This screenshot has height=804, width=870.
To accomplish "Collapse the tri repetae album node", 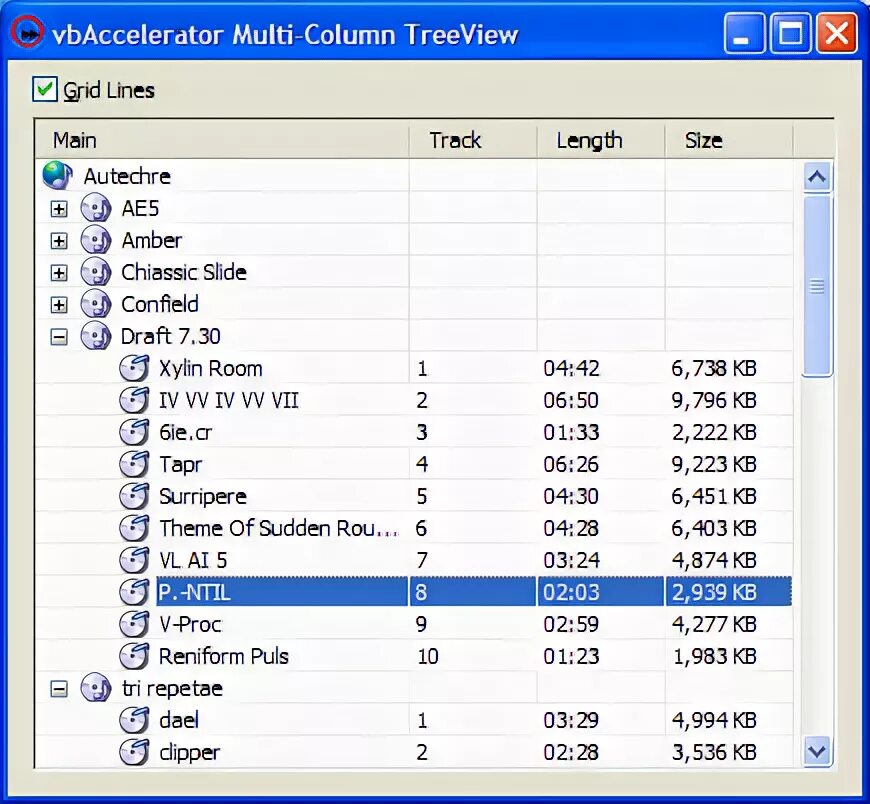I will (59, 689).
